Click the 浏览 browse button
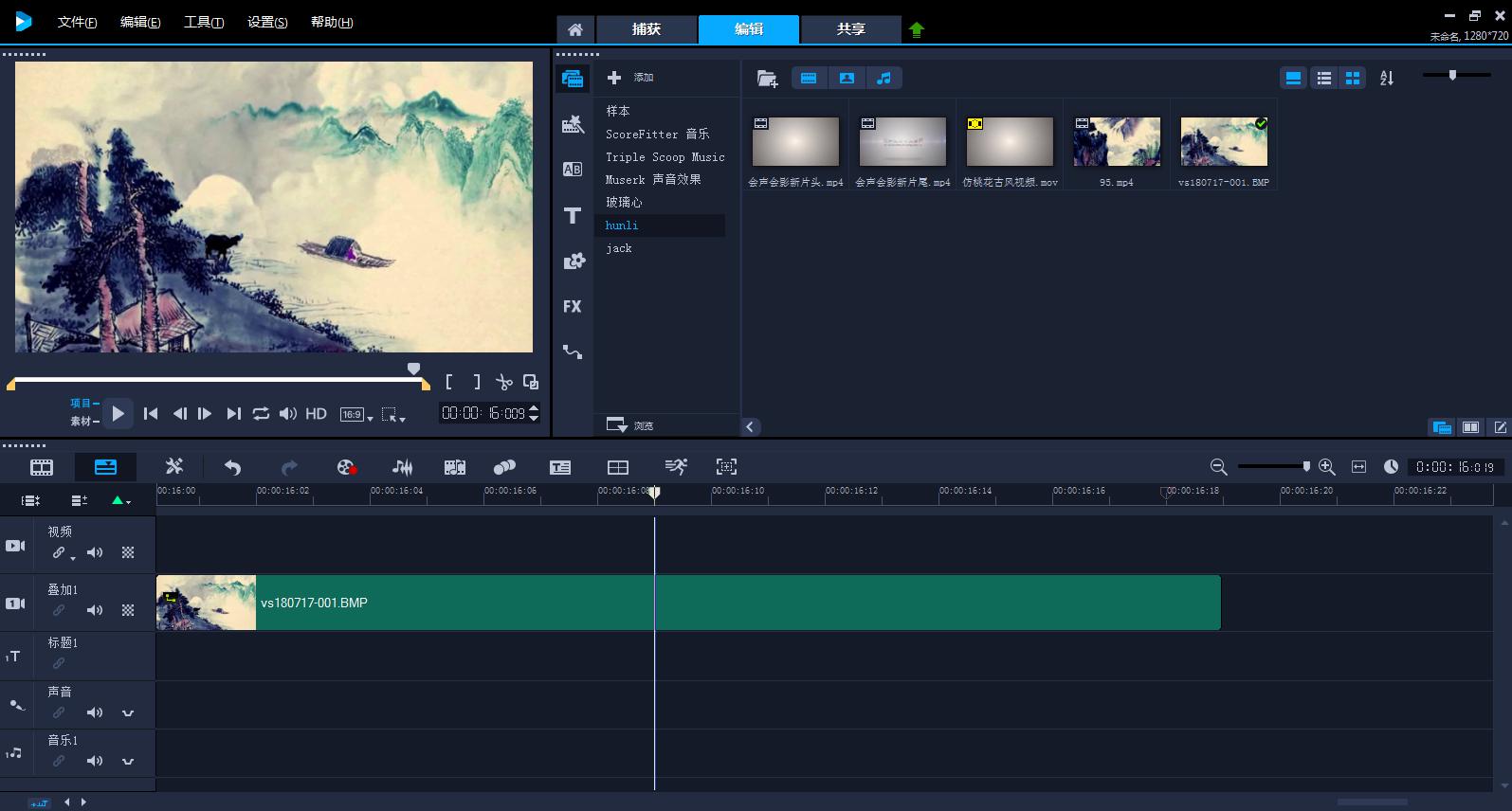 click(x=630, y=425)
